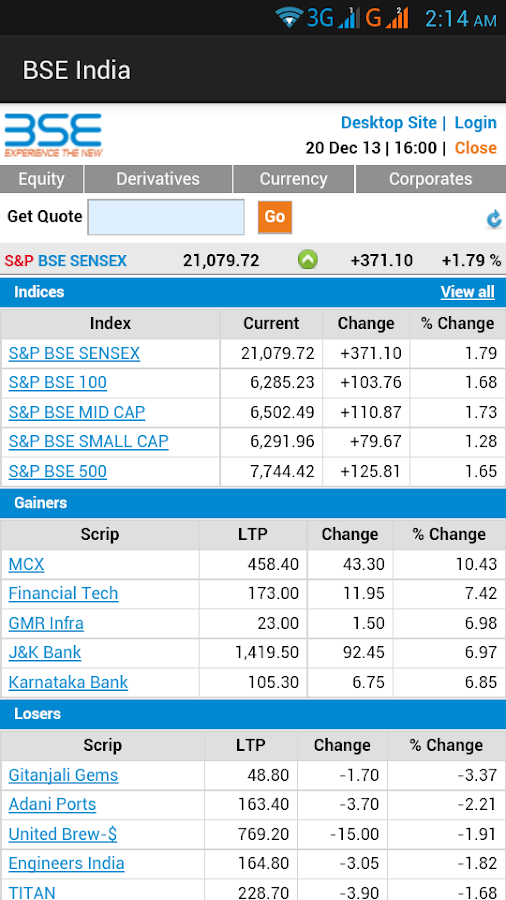Tap the Gainers LTP column header
The width and height of the screenshot is (506, 900).
coord(253,535)
